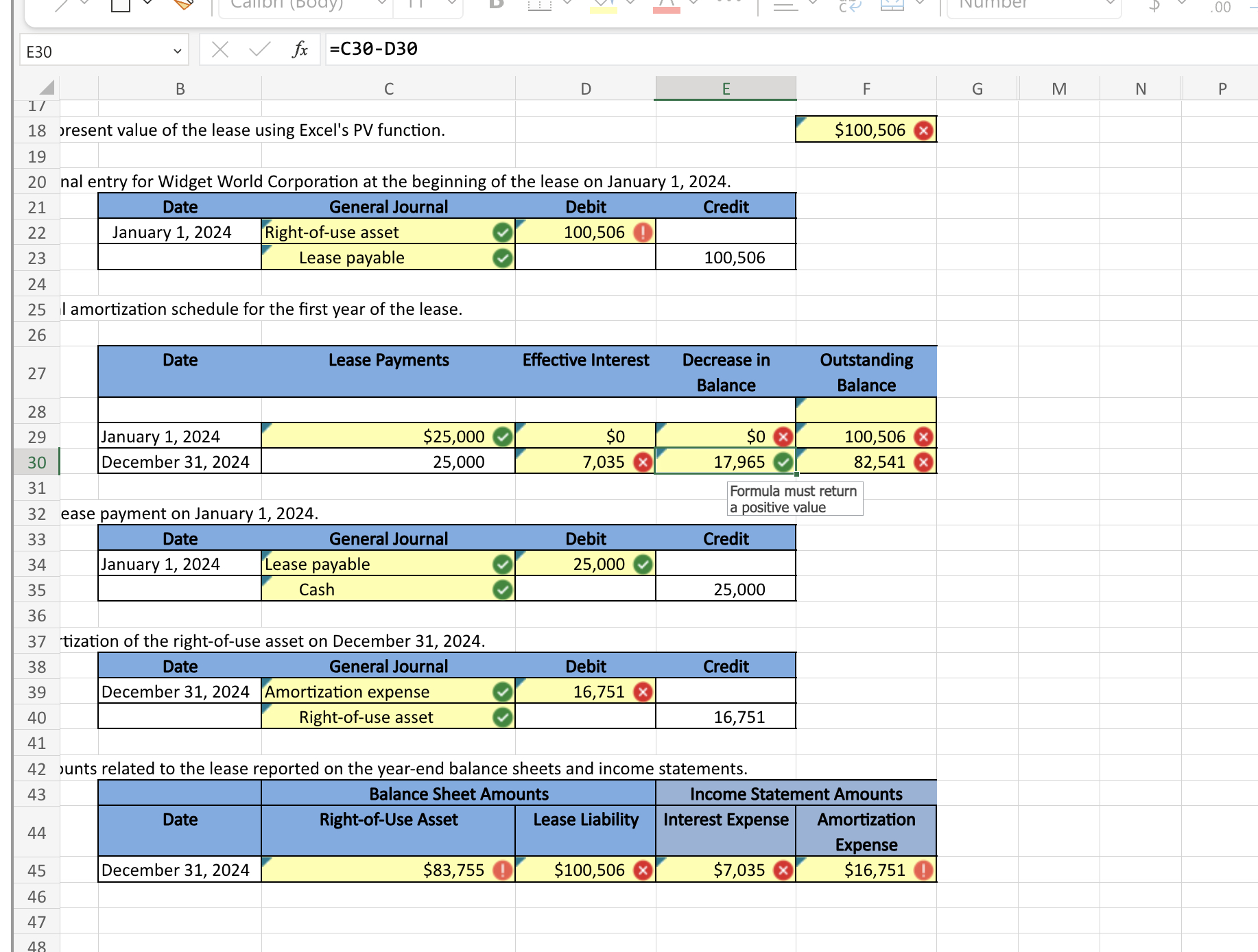Click the red X beside debit 16,751 in row 39

pyautogui.click(x=643, y=692)
